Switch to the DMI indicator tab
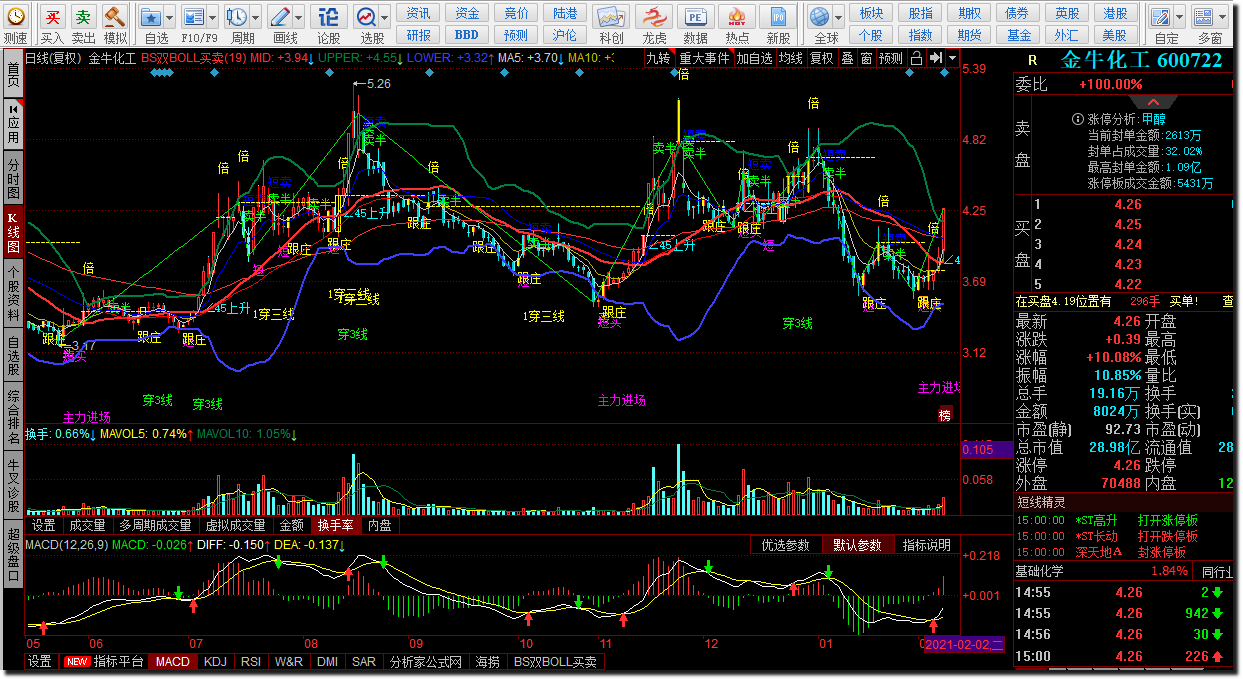1243x679 pixels. coord(327,662)
